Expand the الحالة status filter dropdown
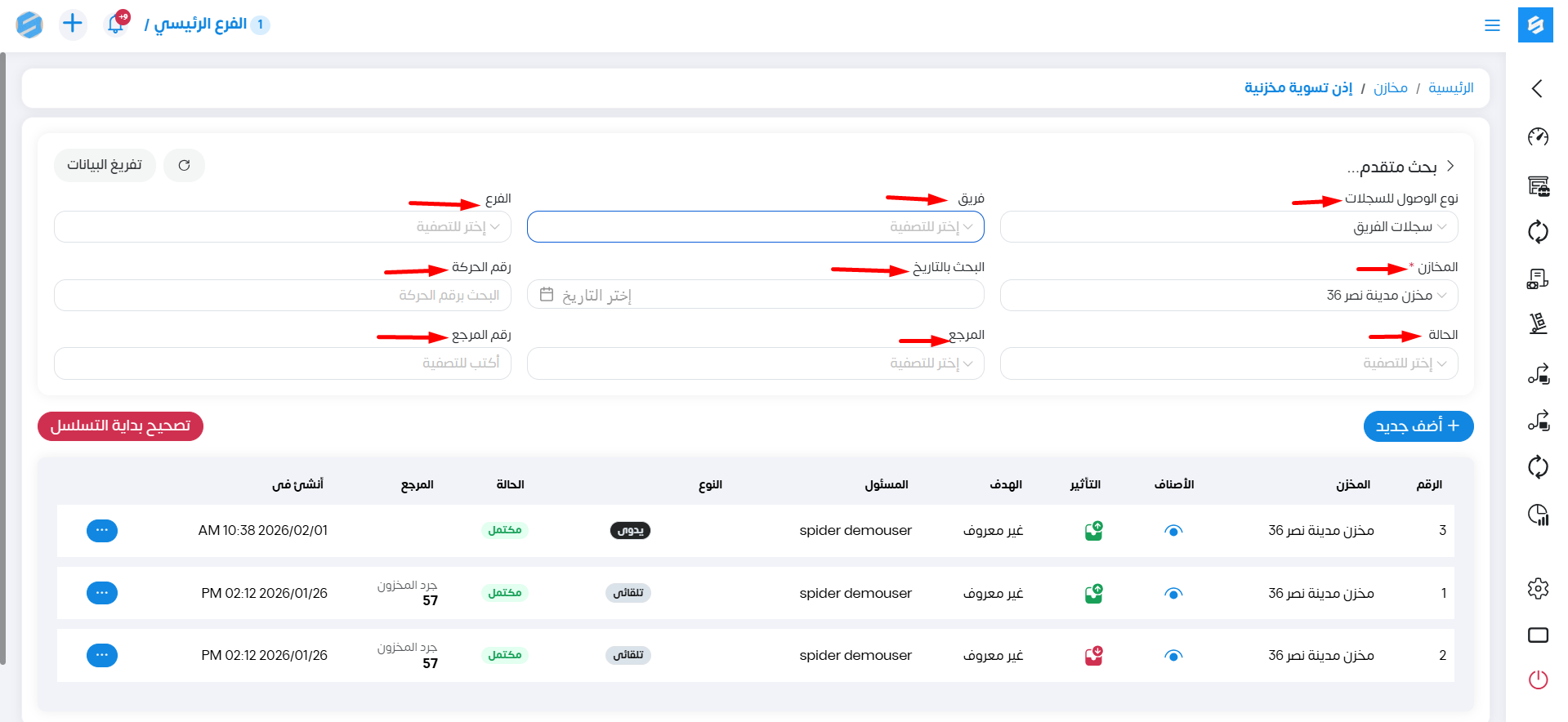 [1228, 363]
